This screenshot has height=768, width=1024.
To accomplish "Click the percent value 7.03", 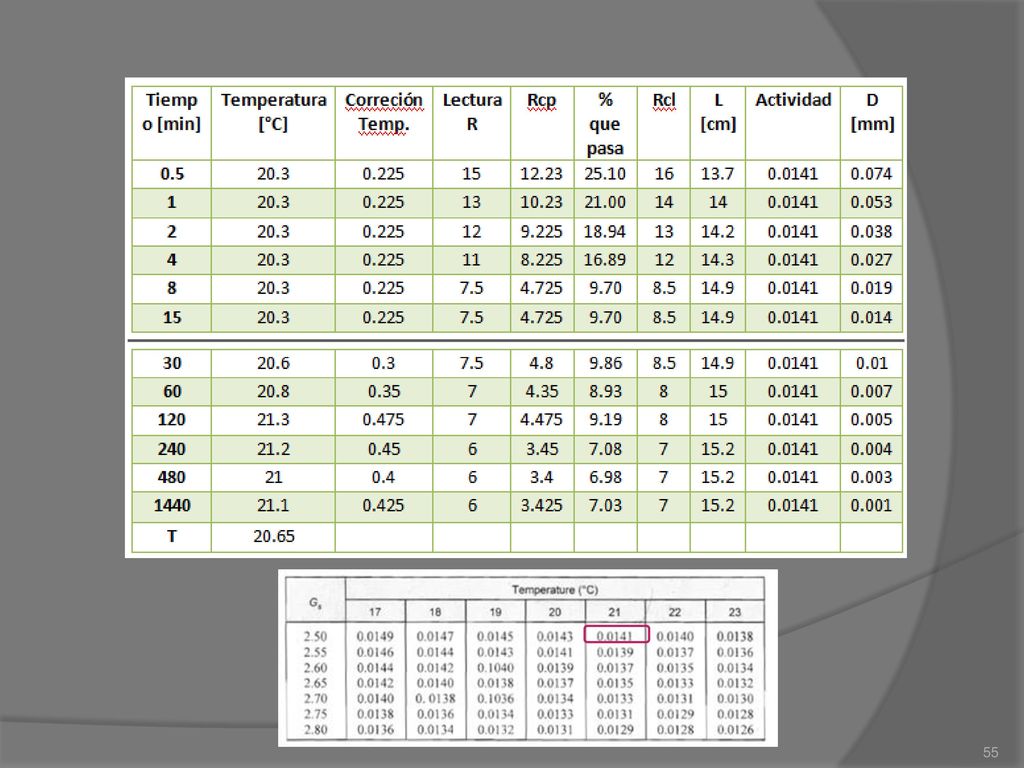I will [605, 505].
